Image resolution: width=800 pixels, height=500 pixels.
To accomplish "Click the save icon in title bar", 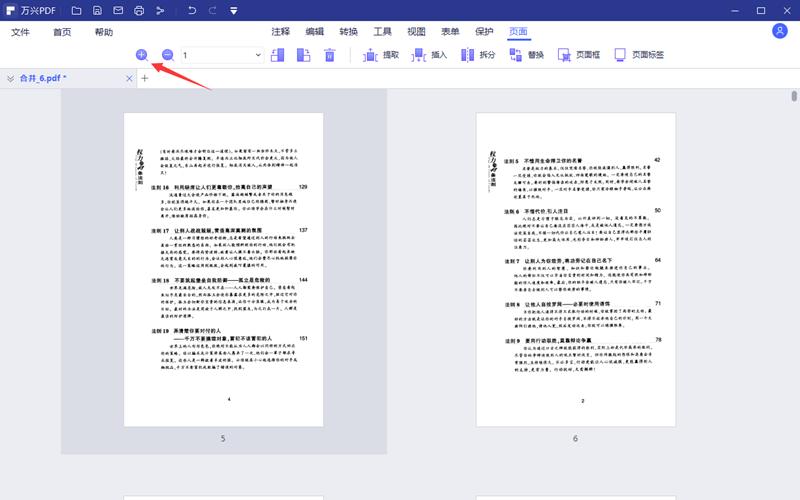I will click(x=97, y=11).
